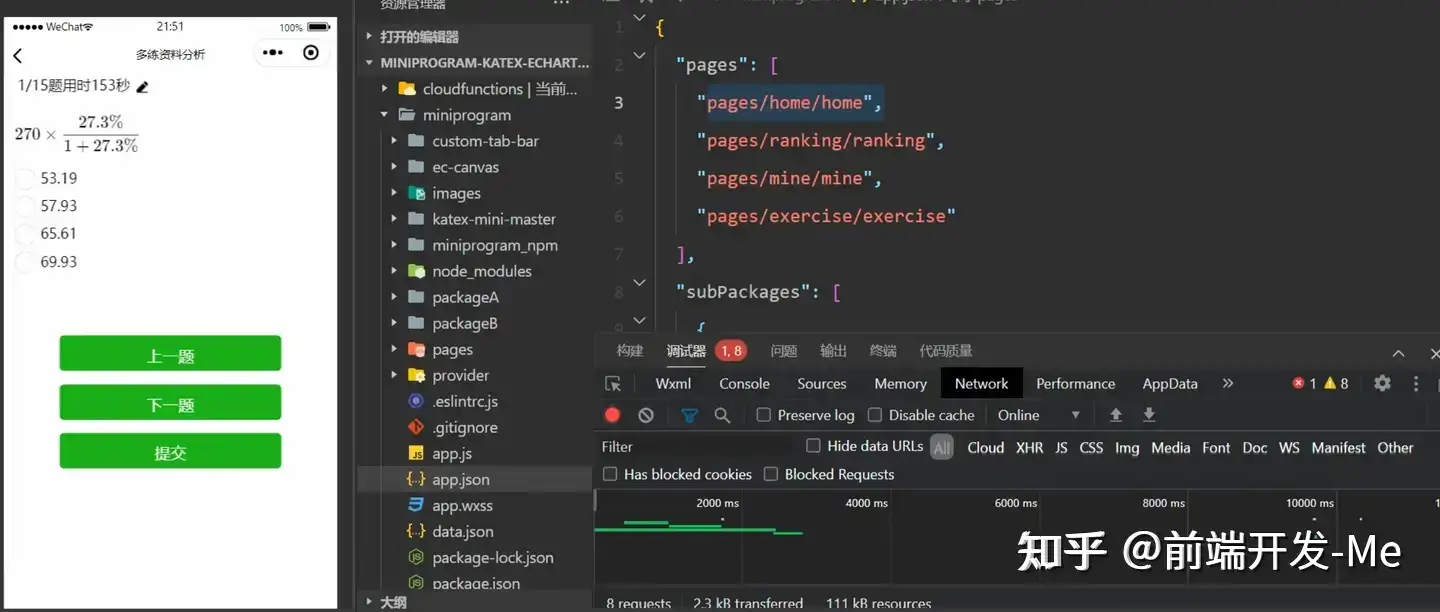This screenshot has height=612, width=1440.
Task: Switch to the Performance tab
Action: click(1075, 383)
